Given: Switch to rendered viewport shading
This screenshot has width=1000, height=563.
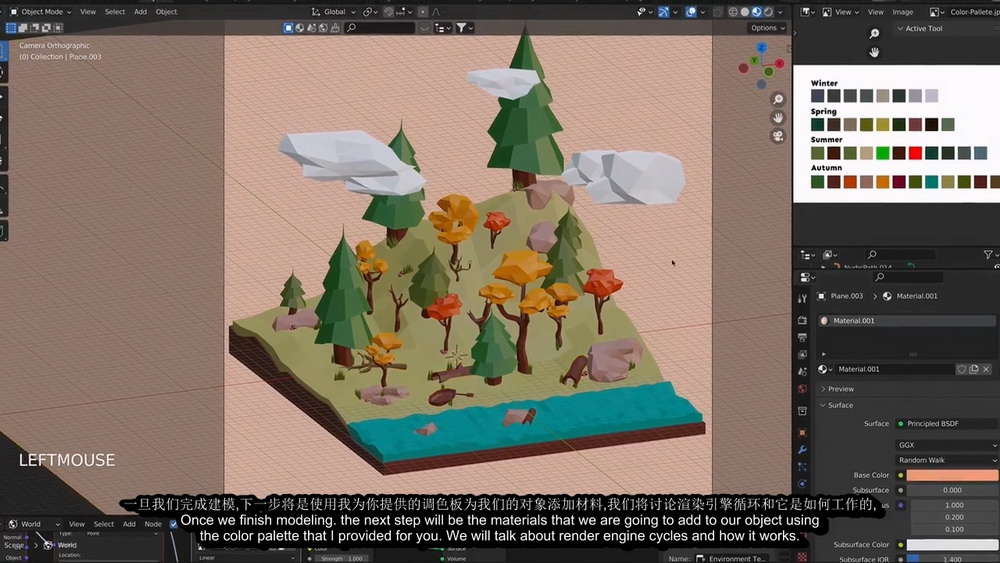Looking at the screenshot, I should pos(768,11).
